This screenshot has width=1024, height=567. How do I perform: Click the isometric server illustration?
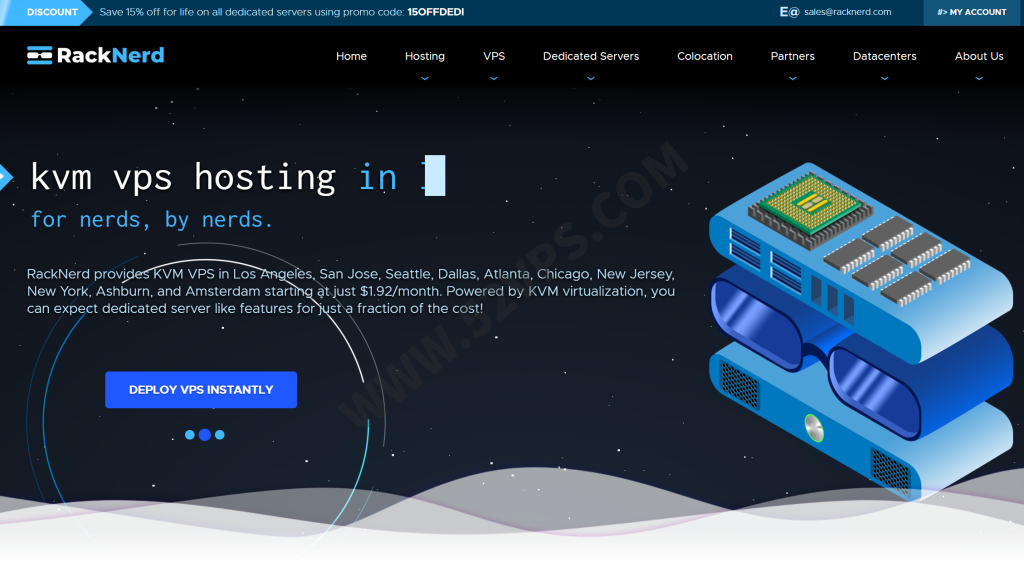click(x=861, y=332)
